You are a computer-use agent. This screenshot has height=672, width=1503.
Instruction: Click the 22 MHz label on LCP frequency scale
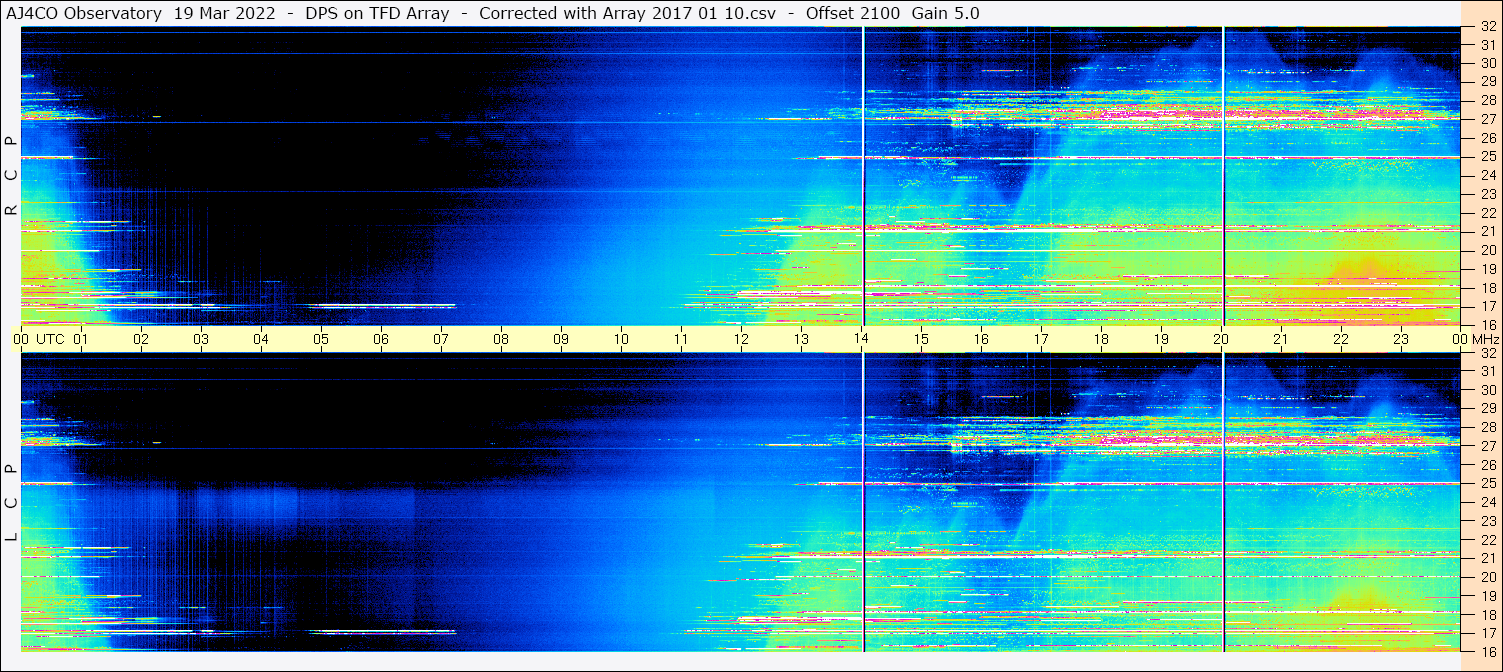click(x=1487, y=540)
